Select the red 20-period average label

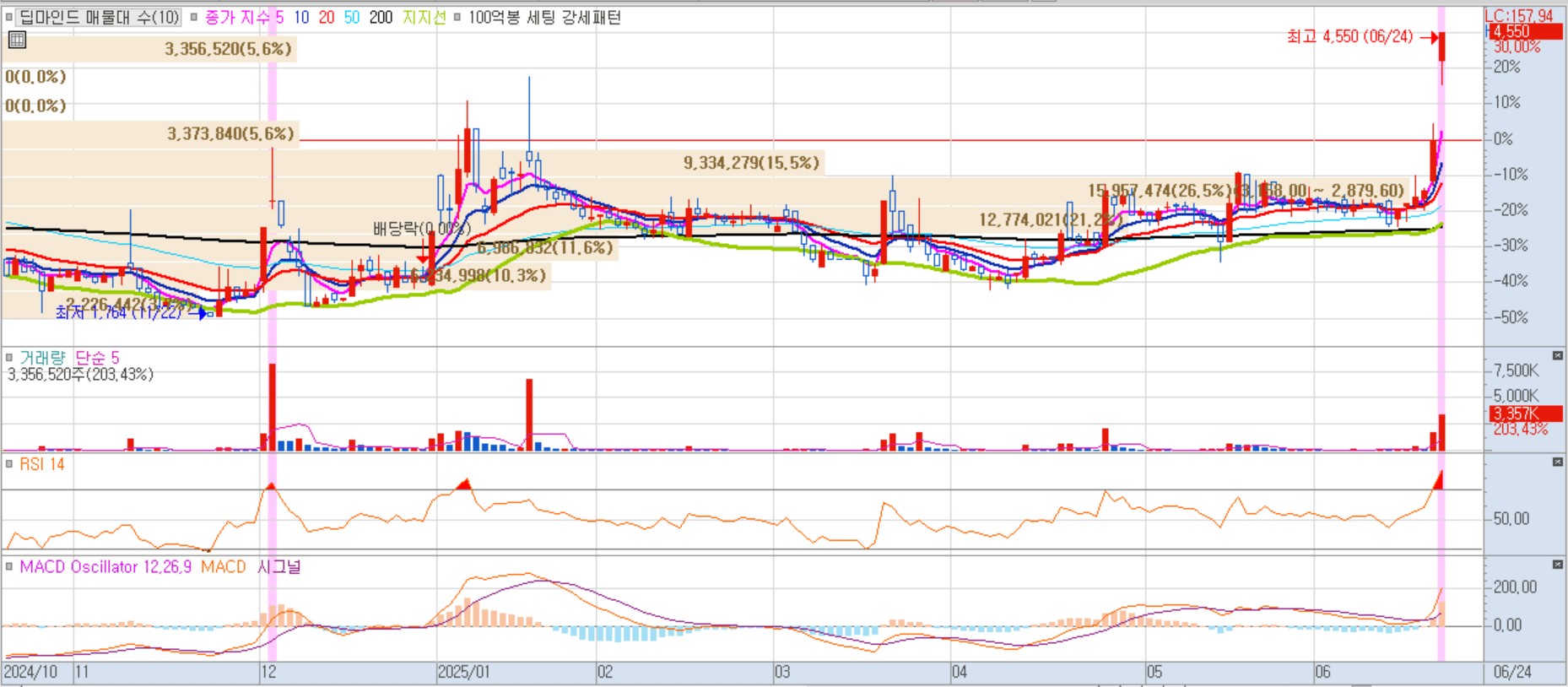327,17
